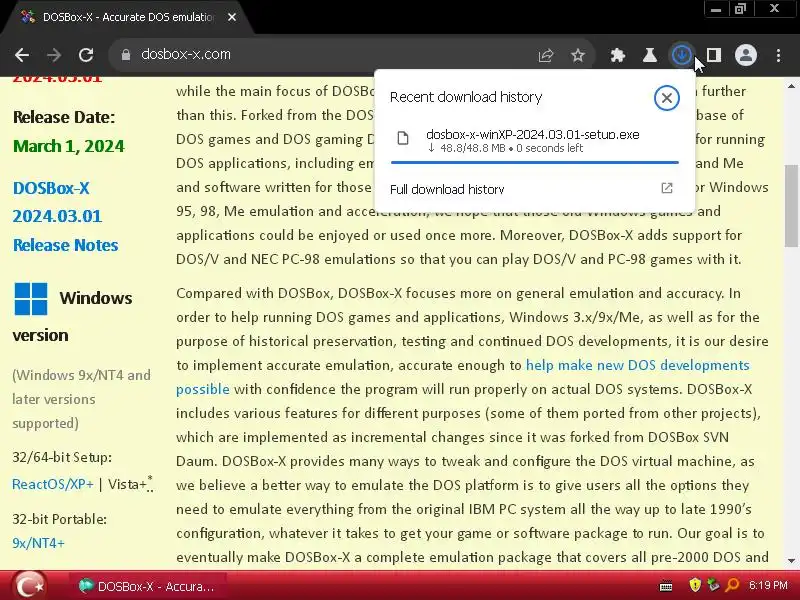800x600 pixels.
Task: Open Chrome three-dot menu
Action: click(x=778, y=55)
